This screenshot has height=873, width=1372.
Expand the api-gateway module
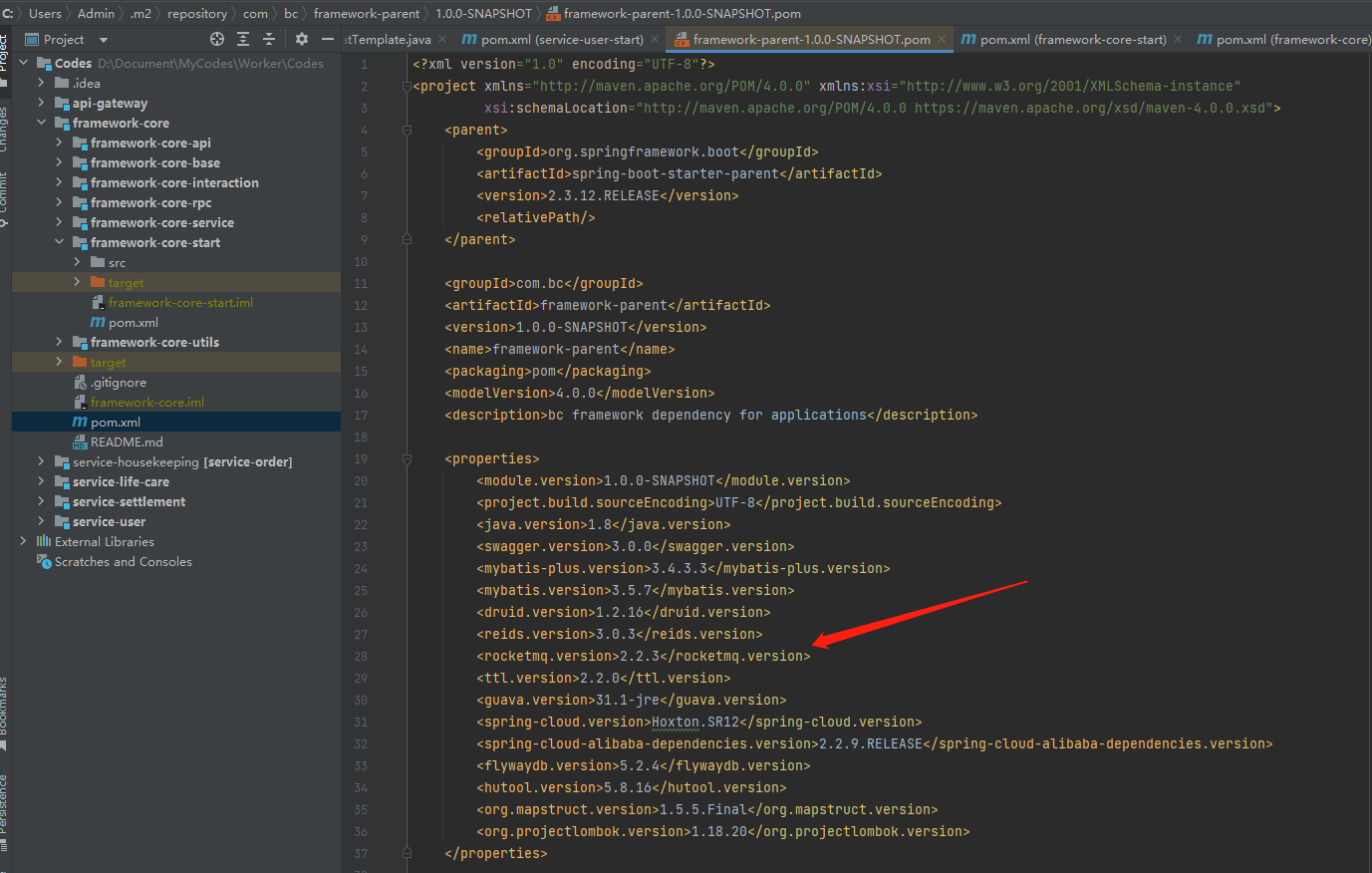(x=41, y=103)
